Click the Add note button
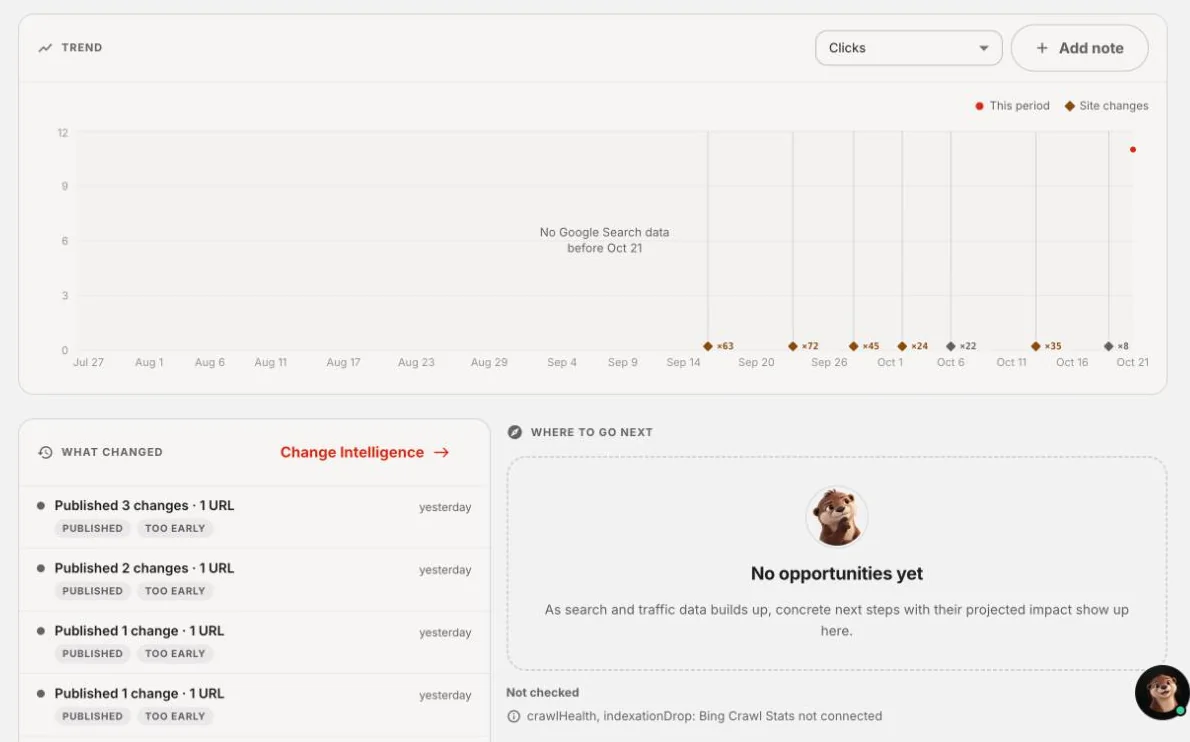This screenshot has height=742, width=1190. 1079,48
